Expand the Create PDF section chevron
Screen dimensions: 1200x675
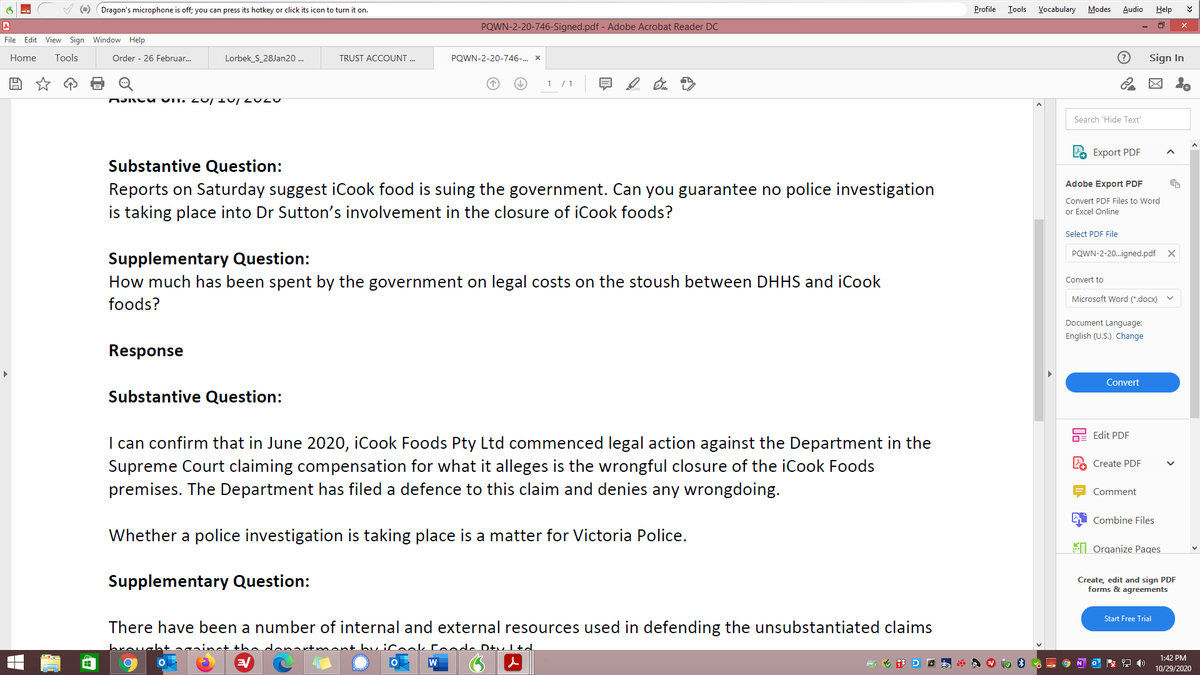pos(1171,463)
